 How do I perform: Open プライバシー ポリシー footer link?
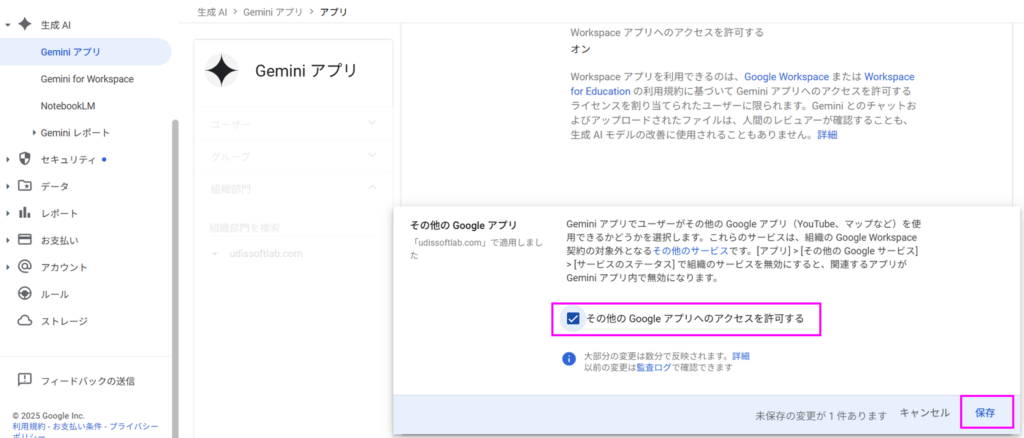click(x=85, y=431)
